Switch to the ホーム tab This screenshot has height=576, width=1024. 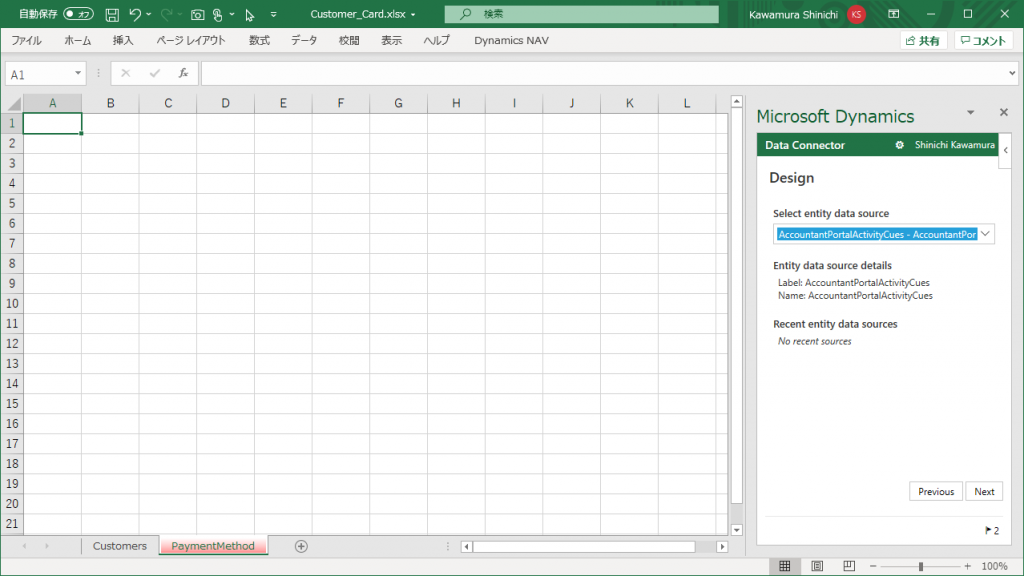pyautogui.click(x=78, y=40)
